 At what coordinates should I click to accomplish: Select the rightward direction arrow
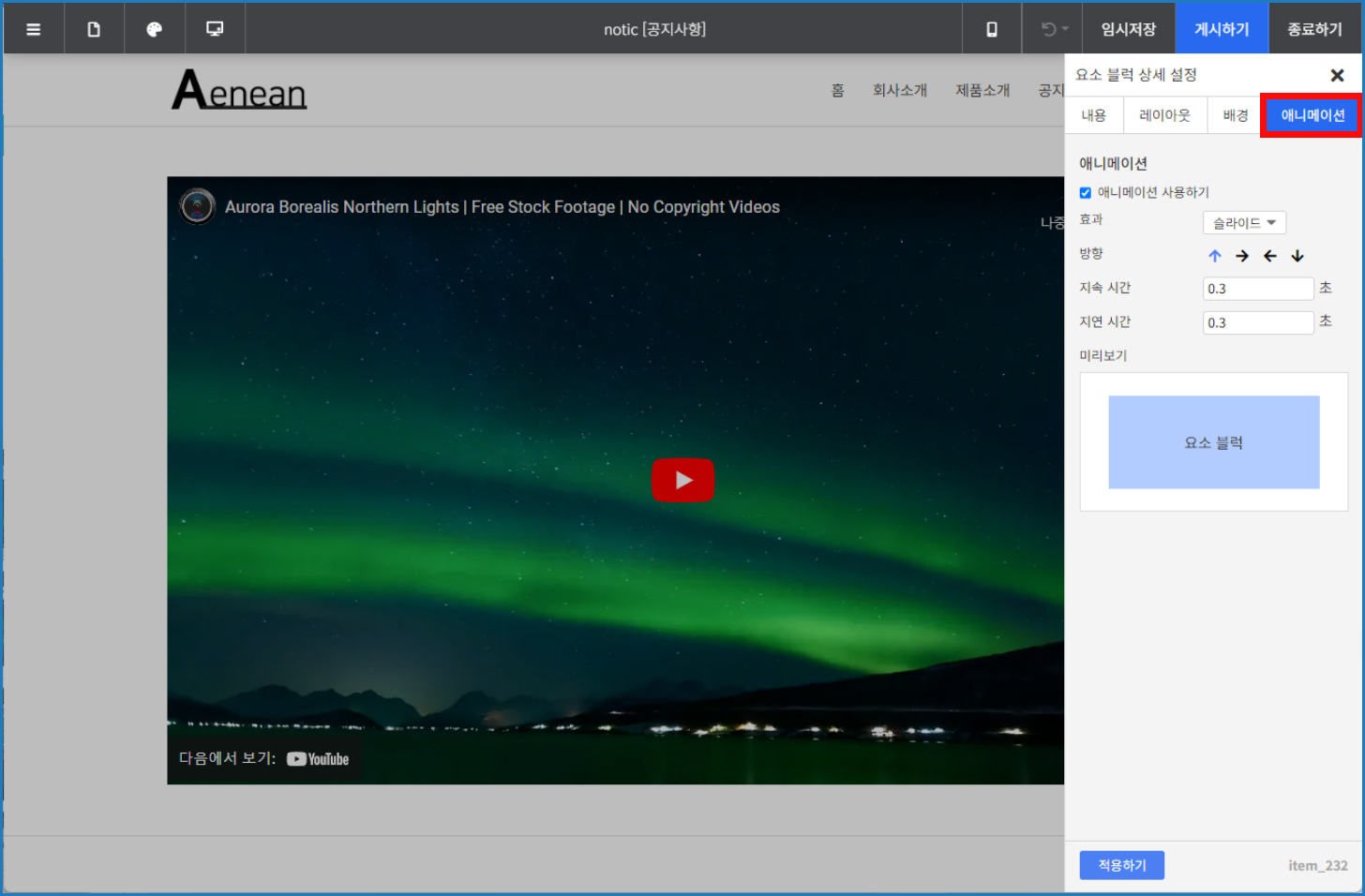1242,256
